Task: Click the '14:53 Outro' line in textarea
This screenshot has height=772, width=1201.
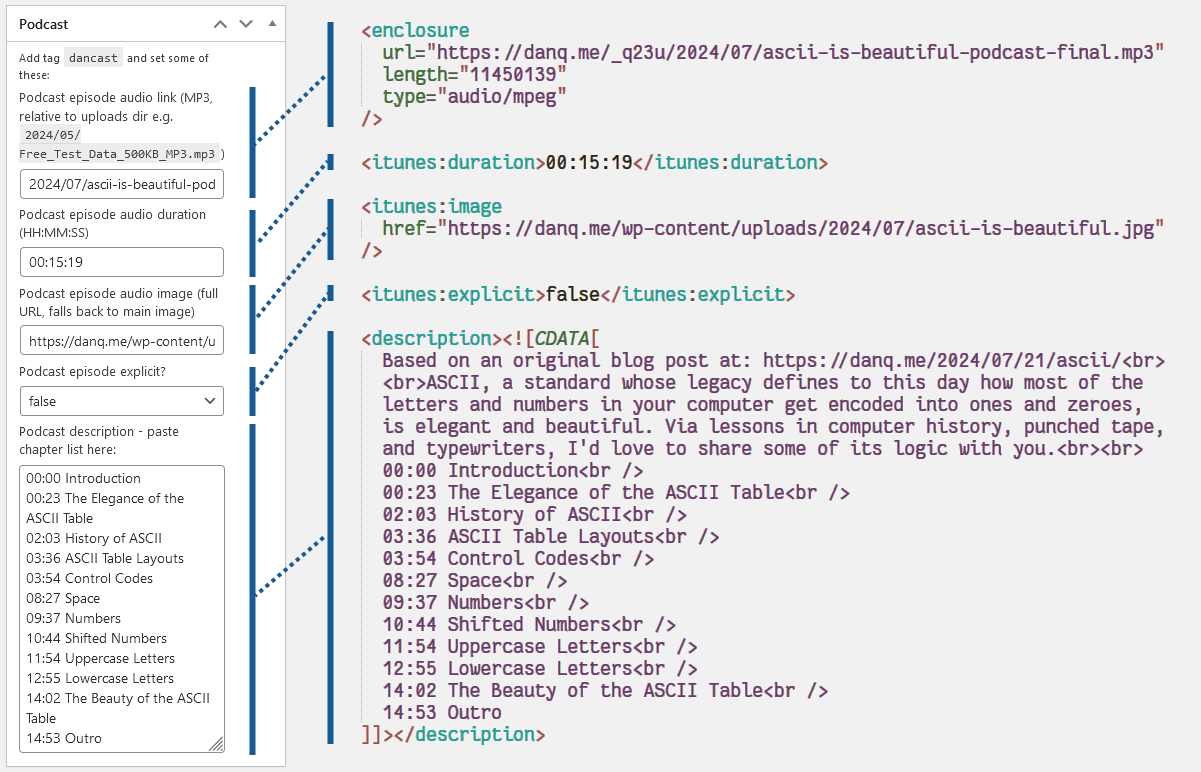Action: (64, 738)
